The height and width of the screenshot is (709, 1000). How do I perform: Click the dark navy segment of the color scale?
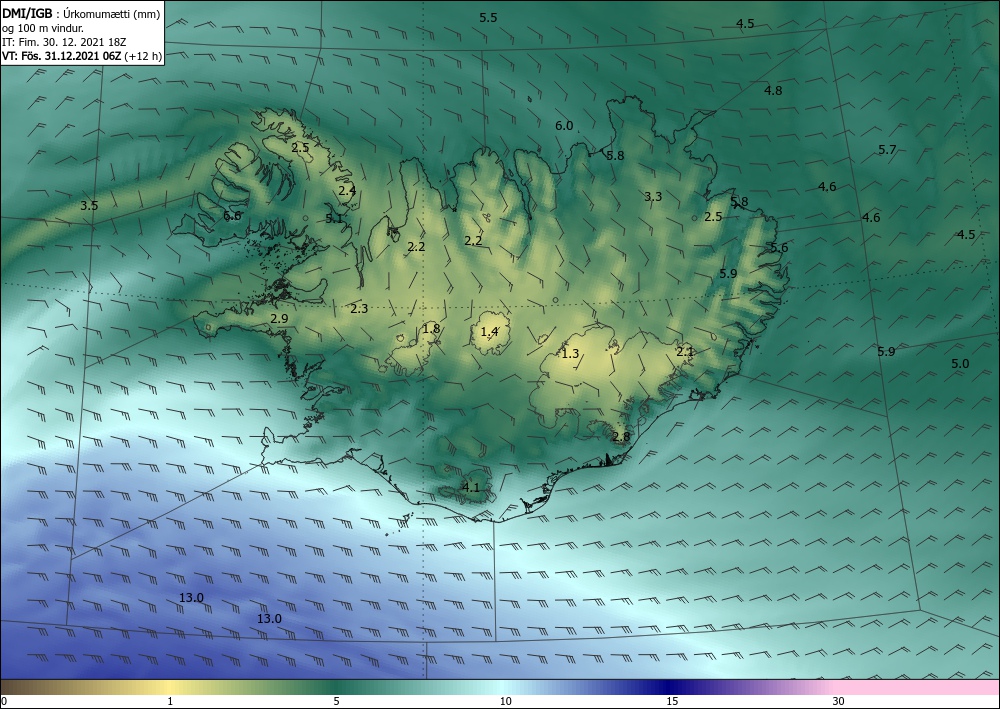[x=670, y=687]
